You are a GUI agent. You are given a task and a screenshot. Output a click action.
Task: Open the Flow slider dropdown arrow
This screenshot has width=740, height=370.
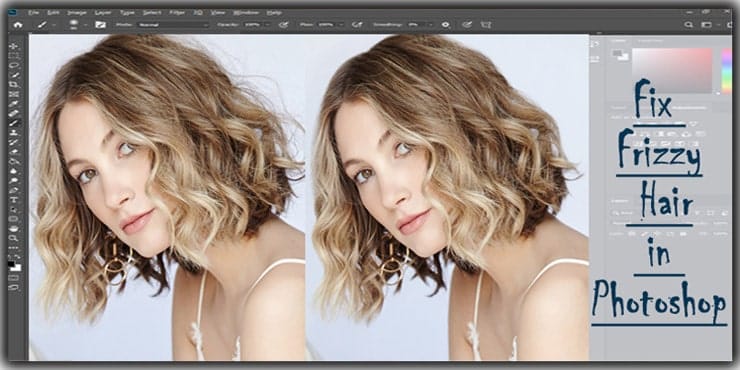[341, 25]
